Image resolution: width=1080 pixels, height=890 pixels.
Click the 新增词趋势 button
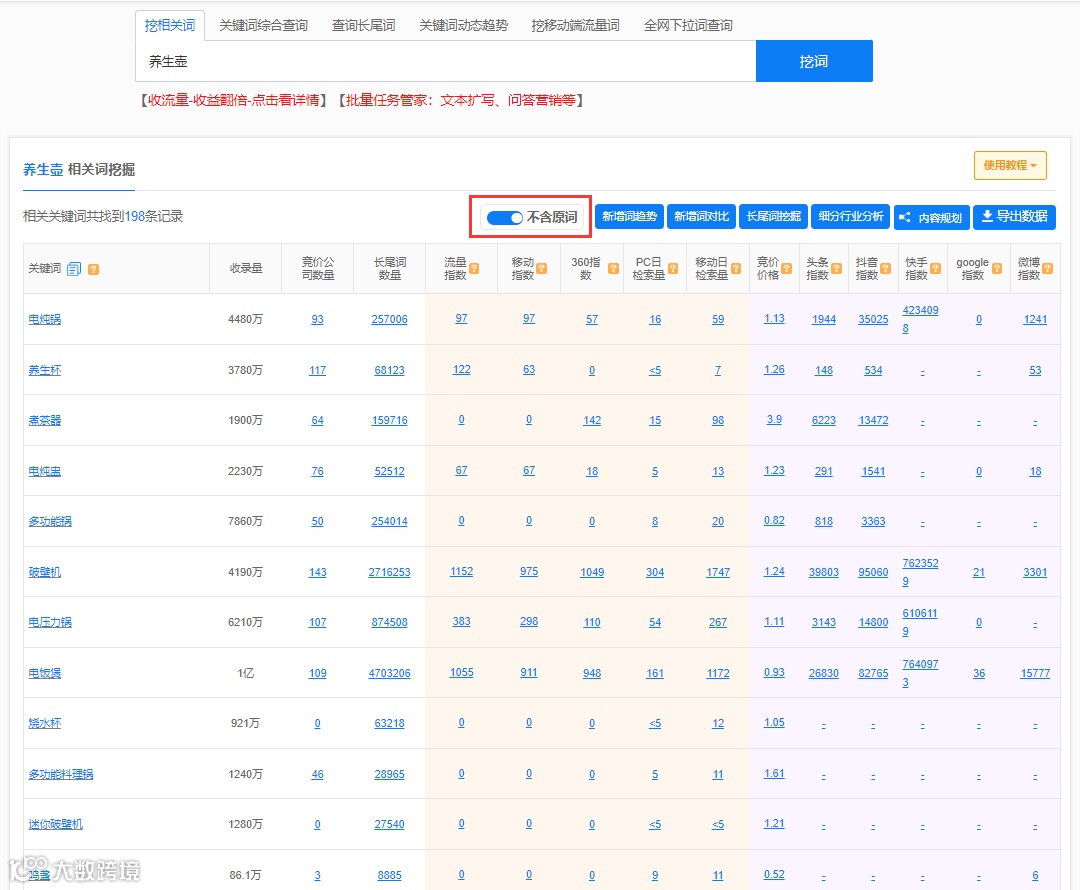(629, 217)
